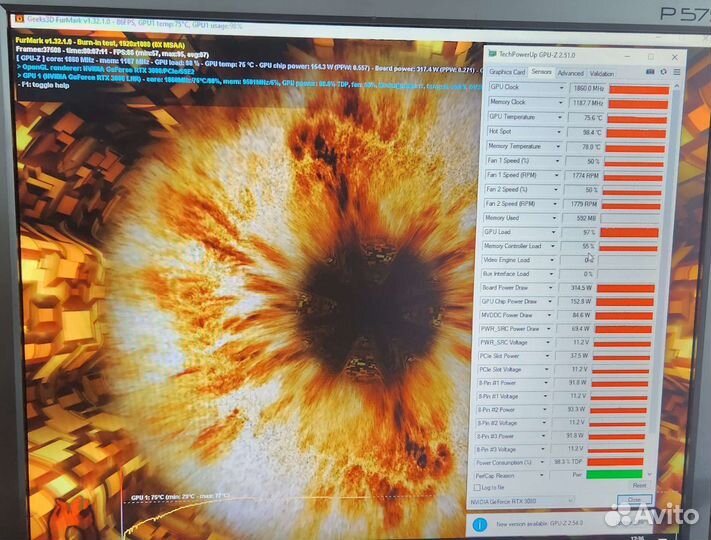Screen dimensions: 711x540
Task: Open the Fan 1 Speed (%) dropdown
Action: coord(557,161)
